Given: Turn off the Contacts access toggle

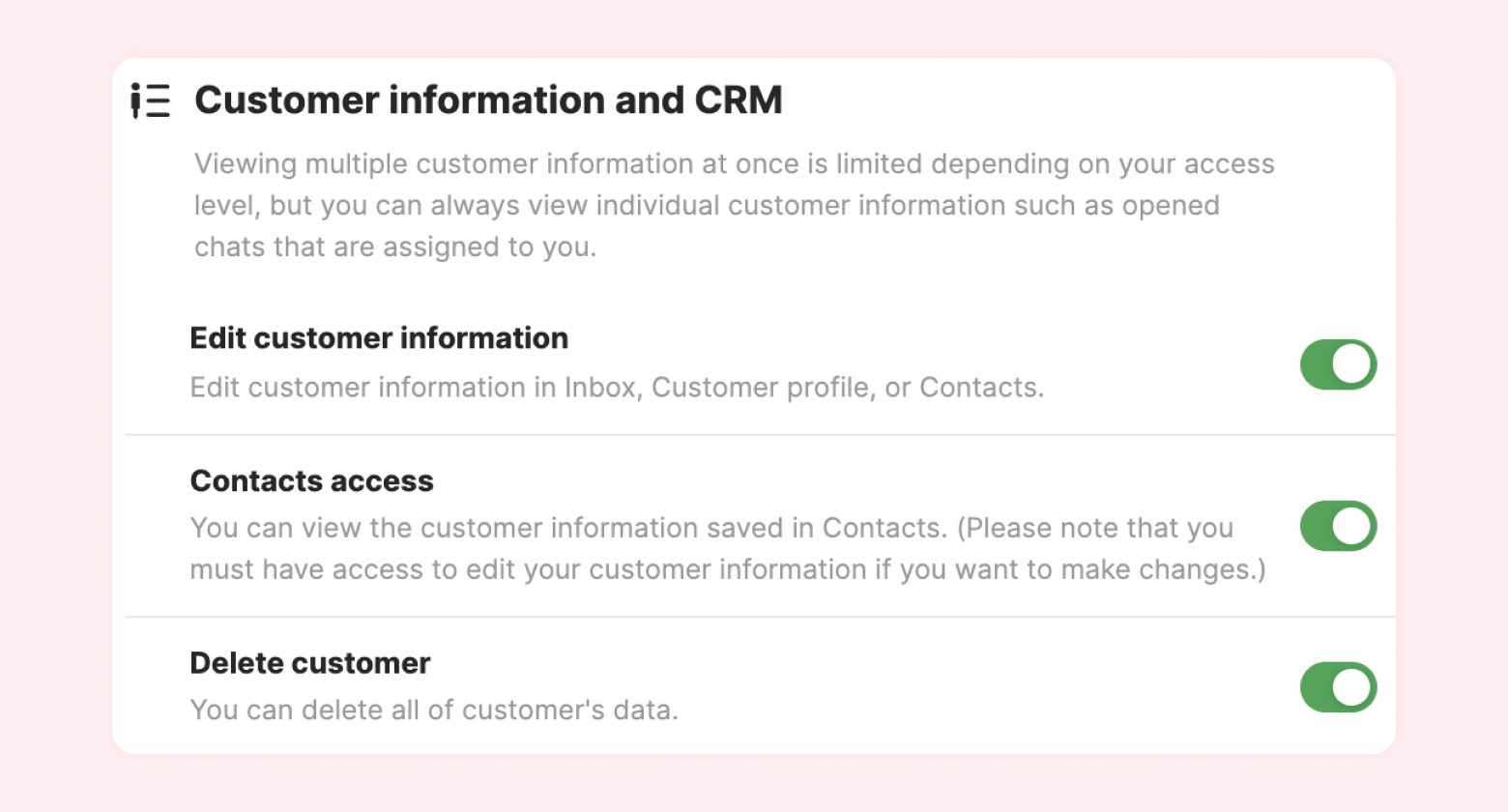Looking at the screenshot, I should tap(1338, 526).
